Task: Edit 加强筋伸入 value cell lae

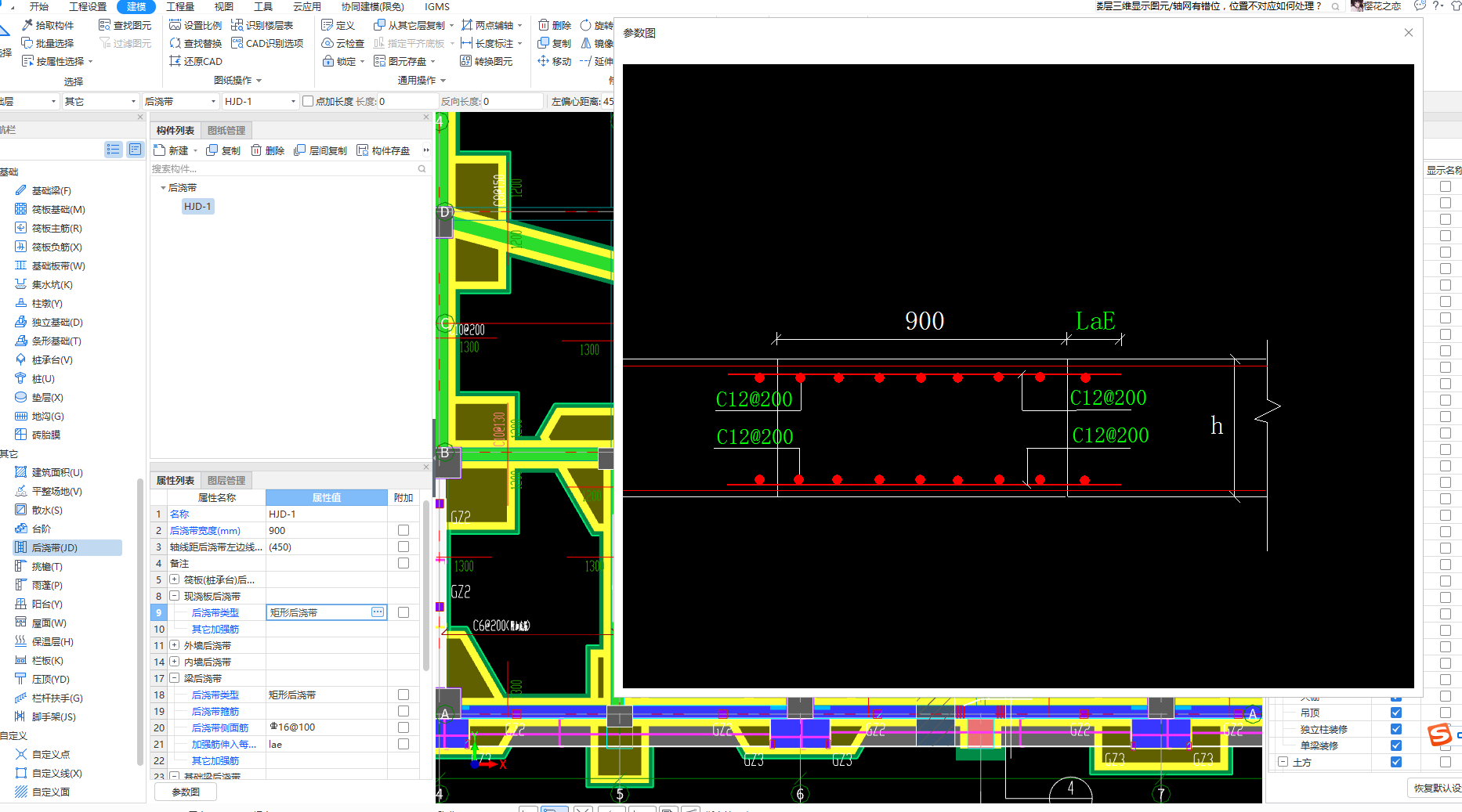Action: point(327,744)
